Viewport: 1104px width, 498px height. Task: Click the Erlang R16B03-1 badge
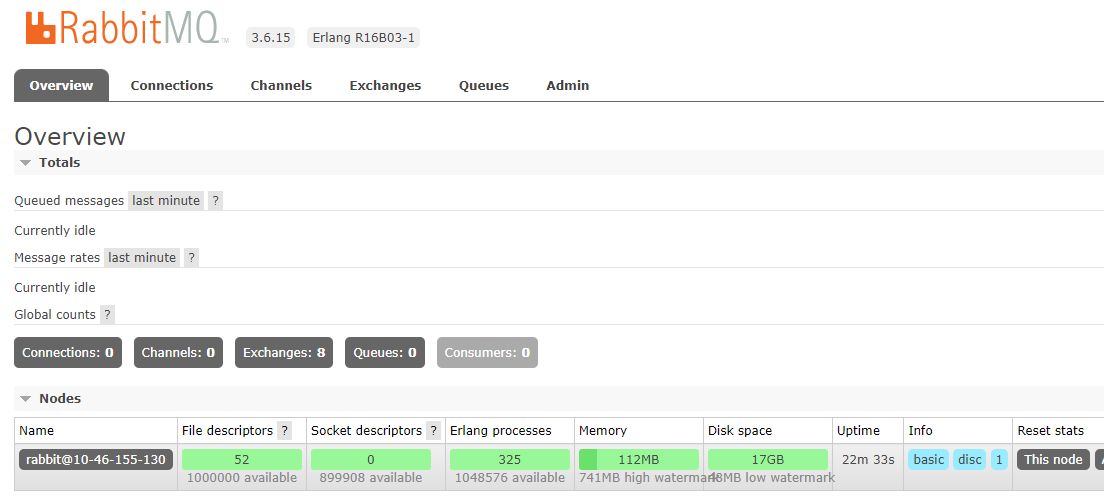[x=363, y=38]
